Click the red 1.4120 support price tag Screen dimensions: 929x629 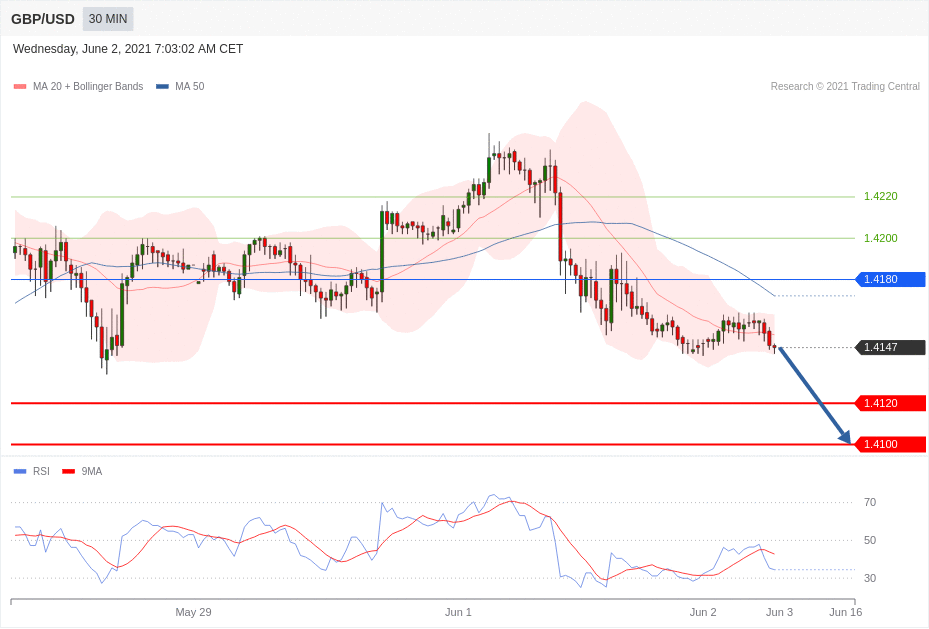click(890, 403)
